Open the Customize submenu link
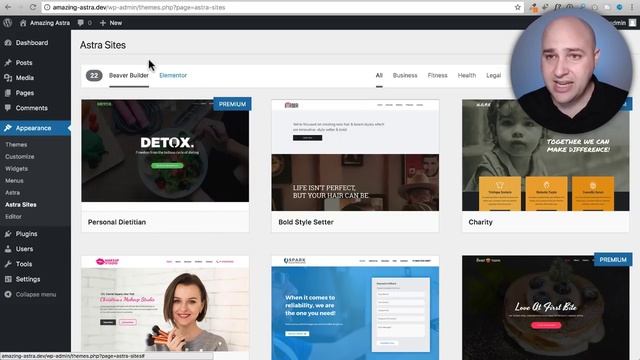This screenshot has width=640, height=360. click(20, 156)
